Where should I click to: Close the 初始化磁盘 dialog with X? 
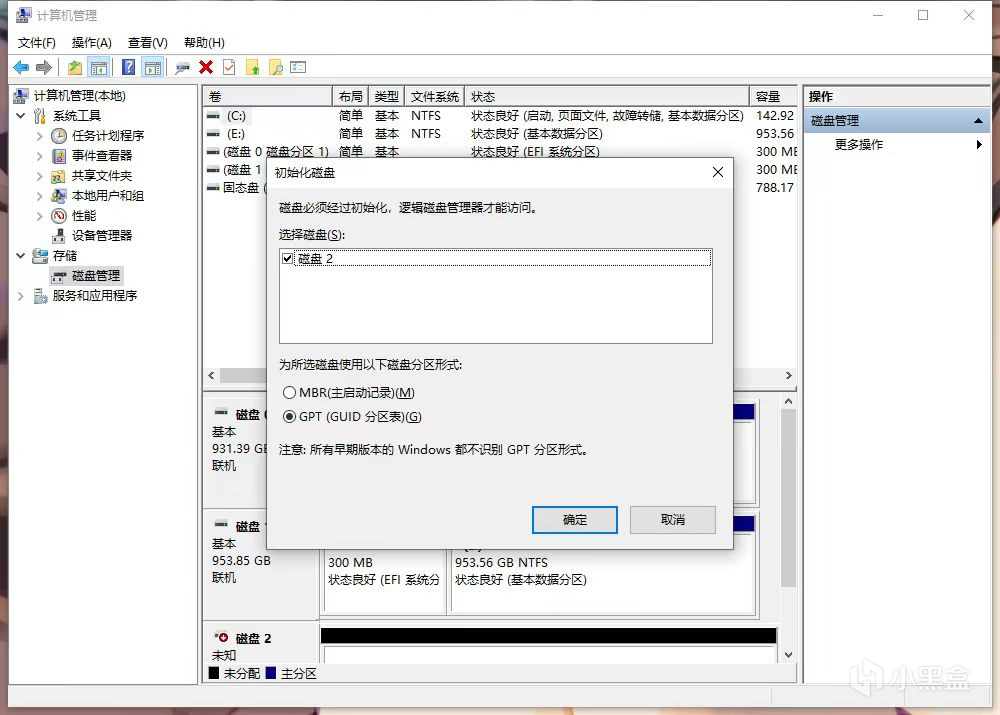[x=717, y=172]
